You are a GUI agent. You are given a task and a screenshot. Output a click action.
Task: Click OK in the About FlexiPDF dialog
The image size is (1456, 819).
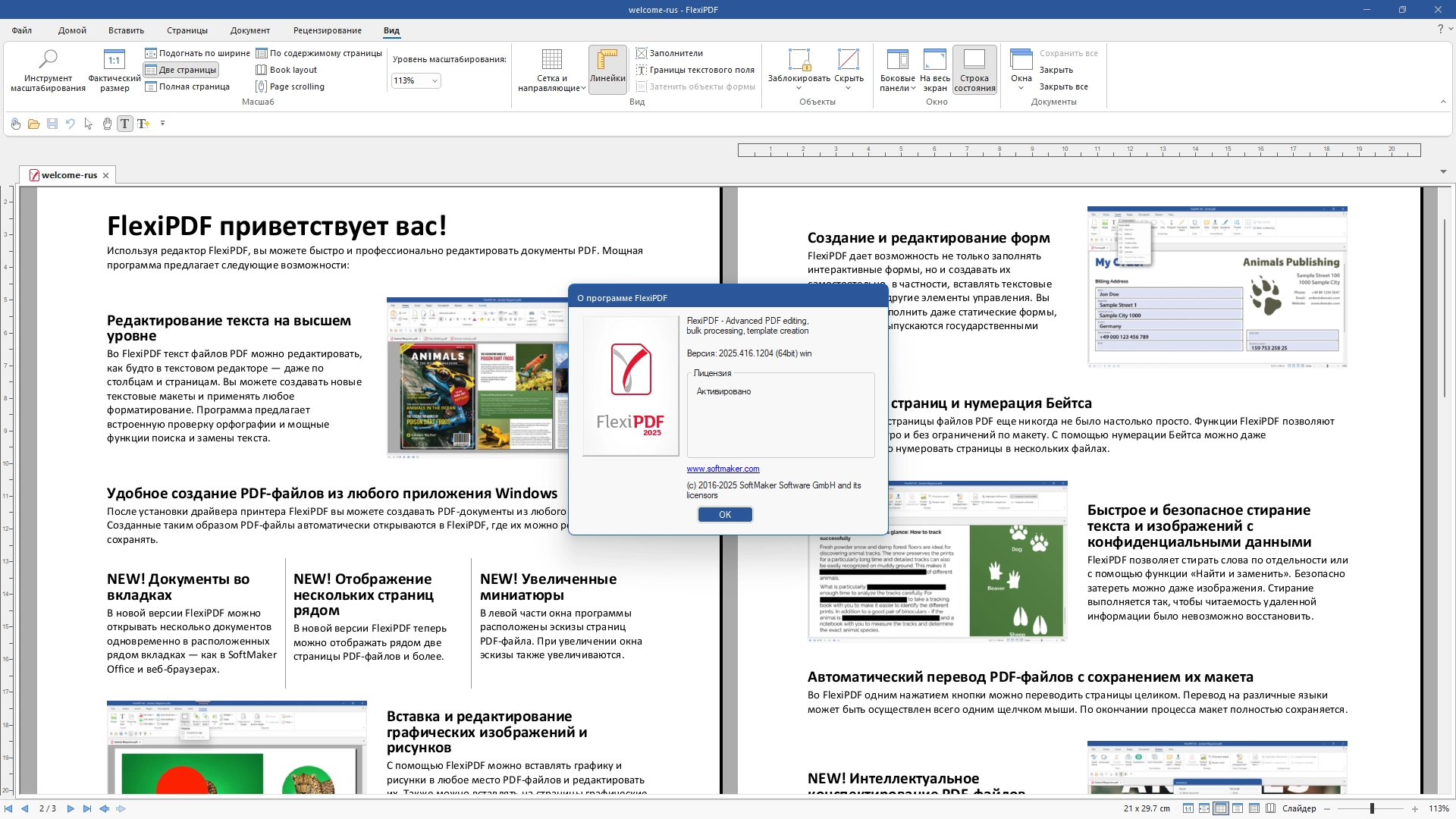pyautogui.click(x=724, y=515)
